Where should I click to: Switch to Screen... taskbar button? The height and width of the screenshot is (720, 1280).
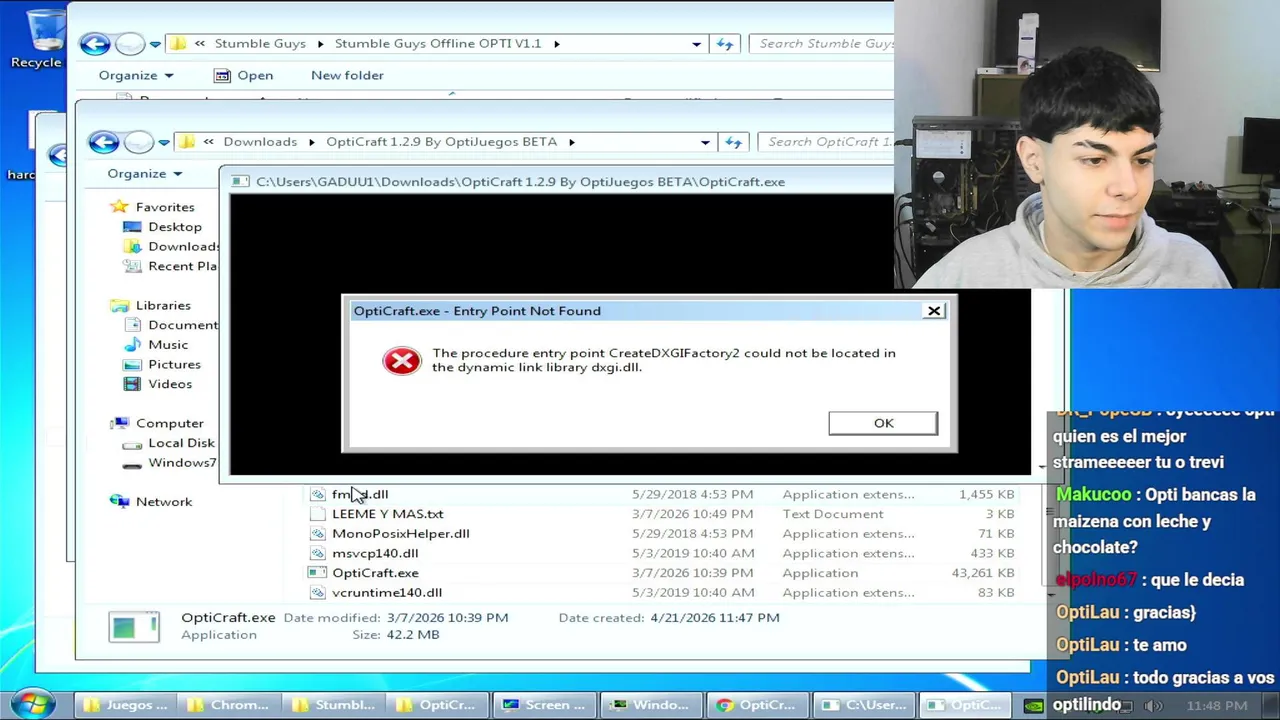[543, 705]
